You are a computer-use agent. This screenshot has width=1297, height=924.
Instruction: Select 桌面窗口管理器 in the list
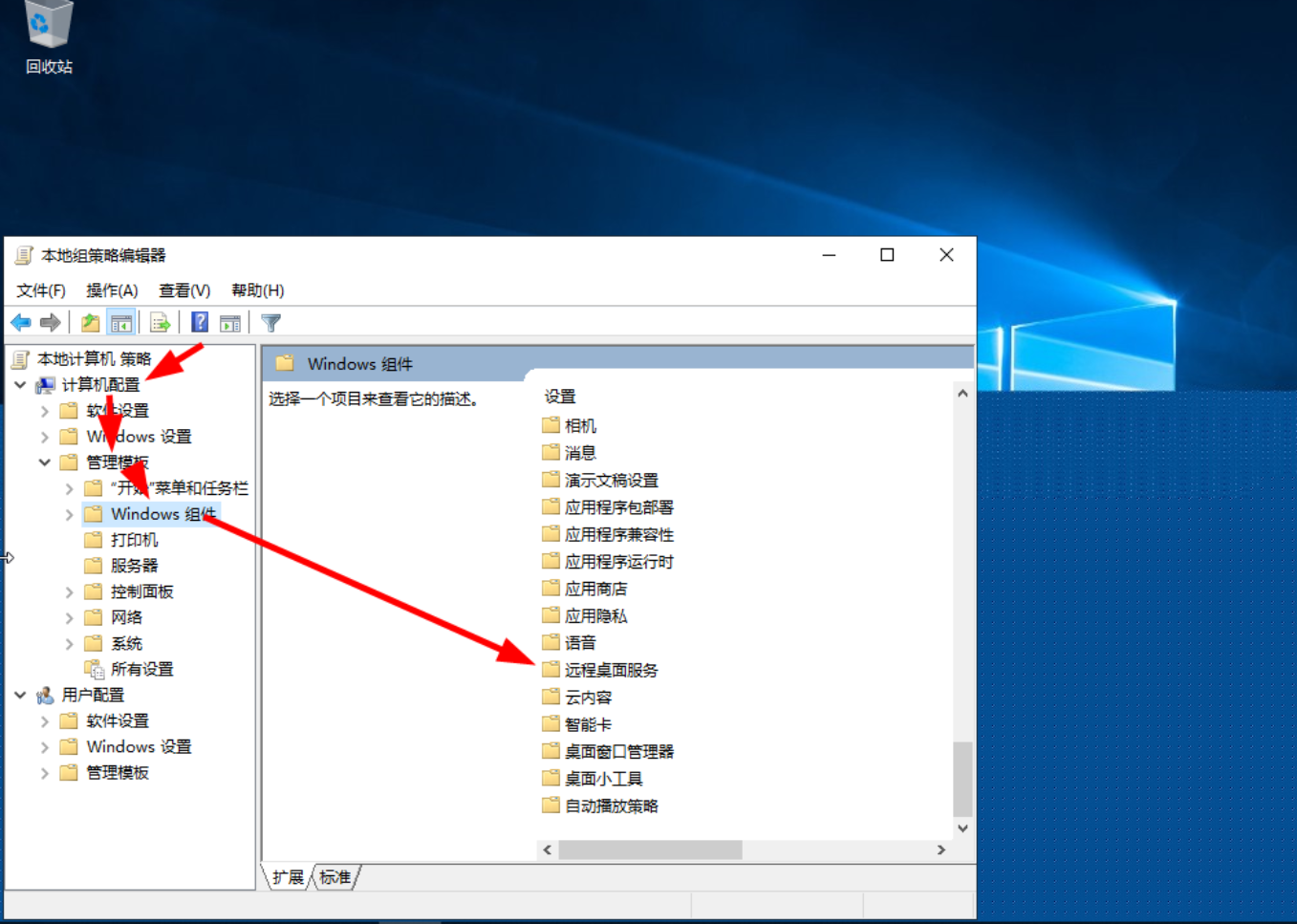[x=619, y=751]
